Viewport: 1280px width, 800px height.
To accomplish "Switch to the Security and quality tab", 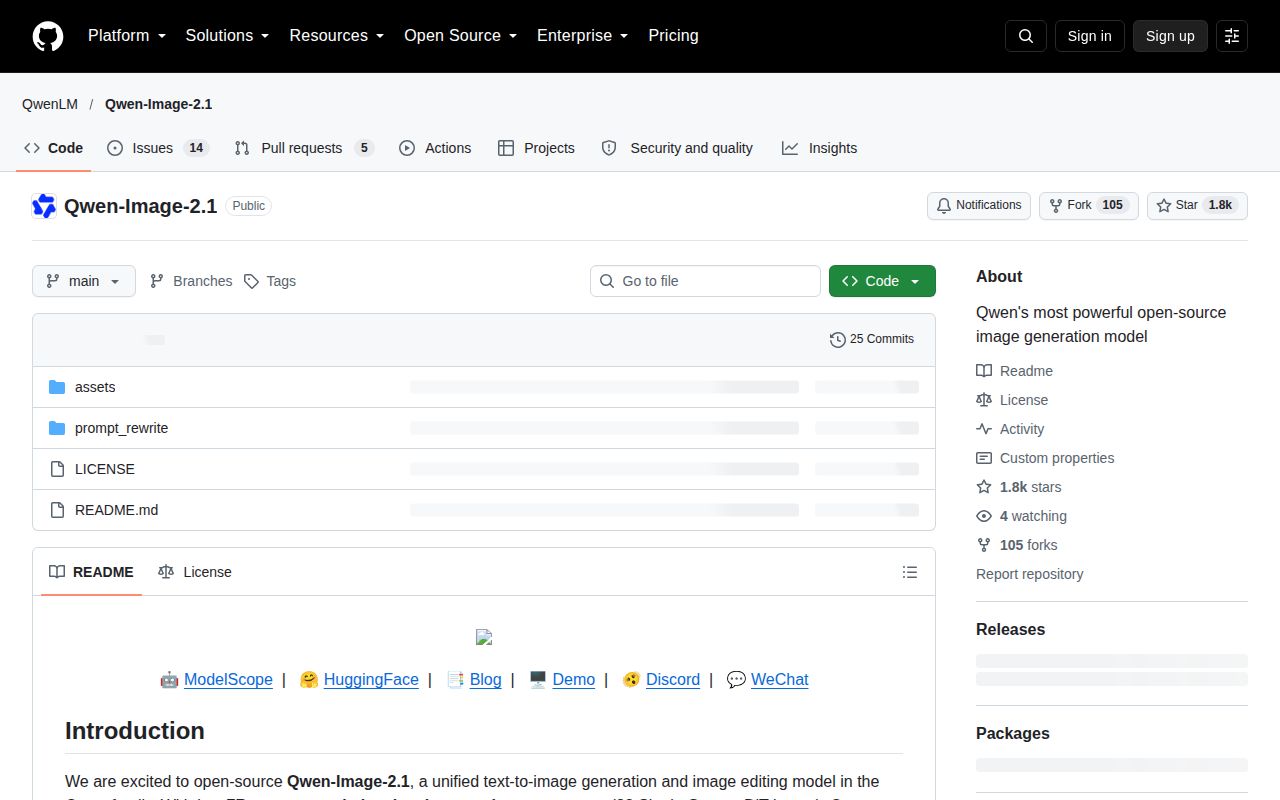I will (x=677, y=148).
